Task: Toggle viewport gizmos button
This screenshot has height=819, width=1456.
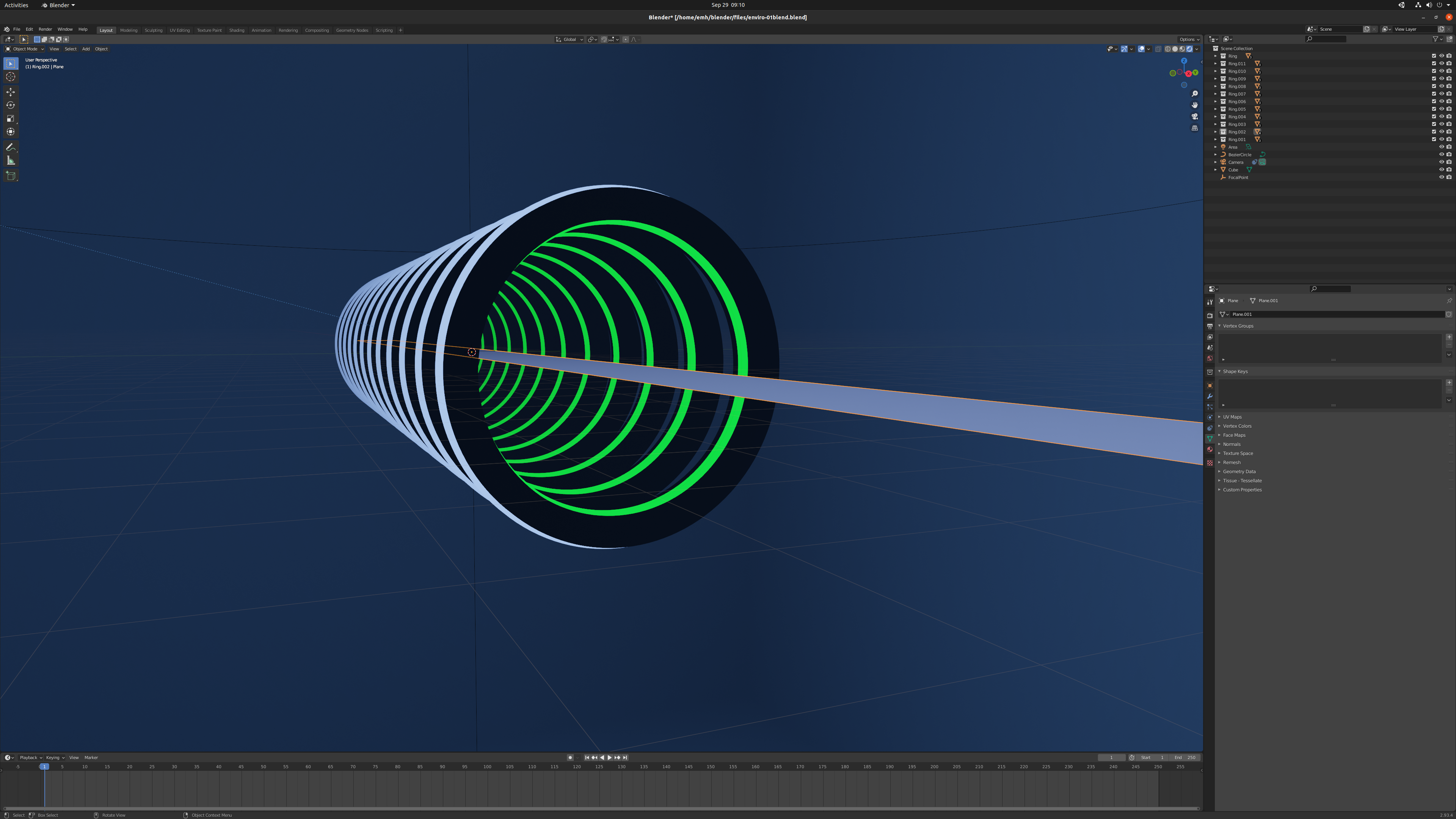Action: (1124, 49)
